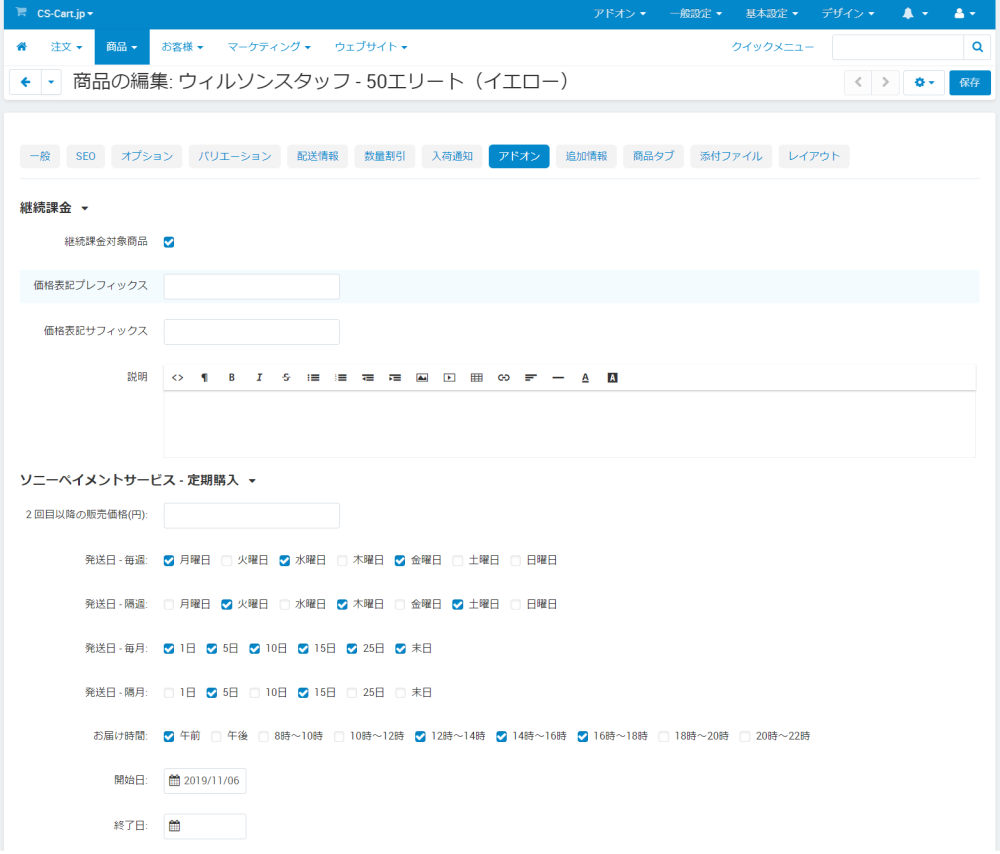Switch to the 一般 tab
This screenshot has height=854, width=1000.
[x=40, y=156]
